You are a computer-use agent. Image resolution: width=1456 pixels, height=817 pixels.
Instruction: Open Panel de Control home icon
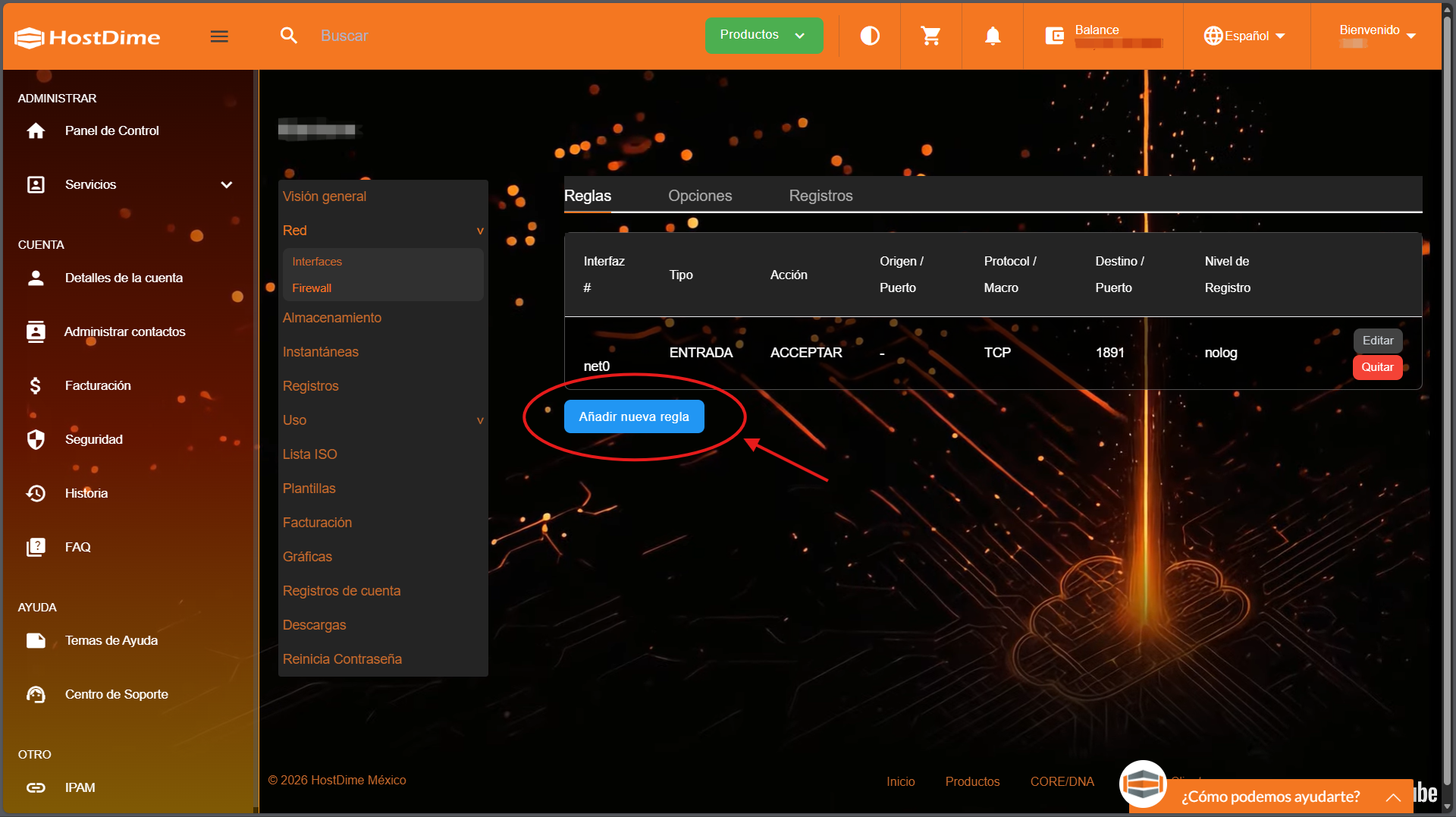(36, 130)
